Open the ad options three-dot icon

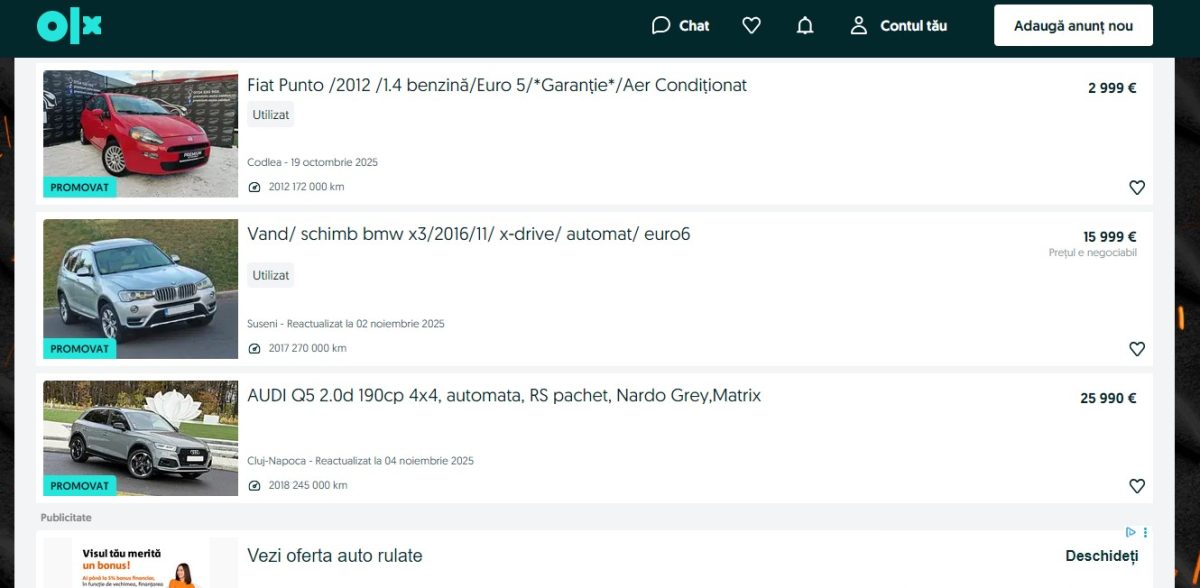pos(1145,532)
